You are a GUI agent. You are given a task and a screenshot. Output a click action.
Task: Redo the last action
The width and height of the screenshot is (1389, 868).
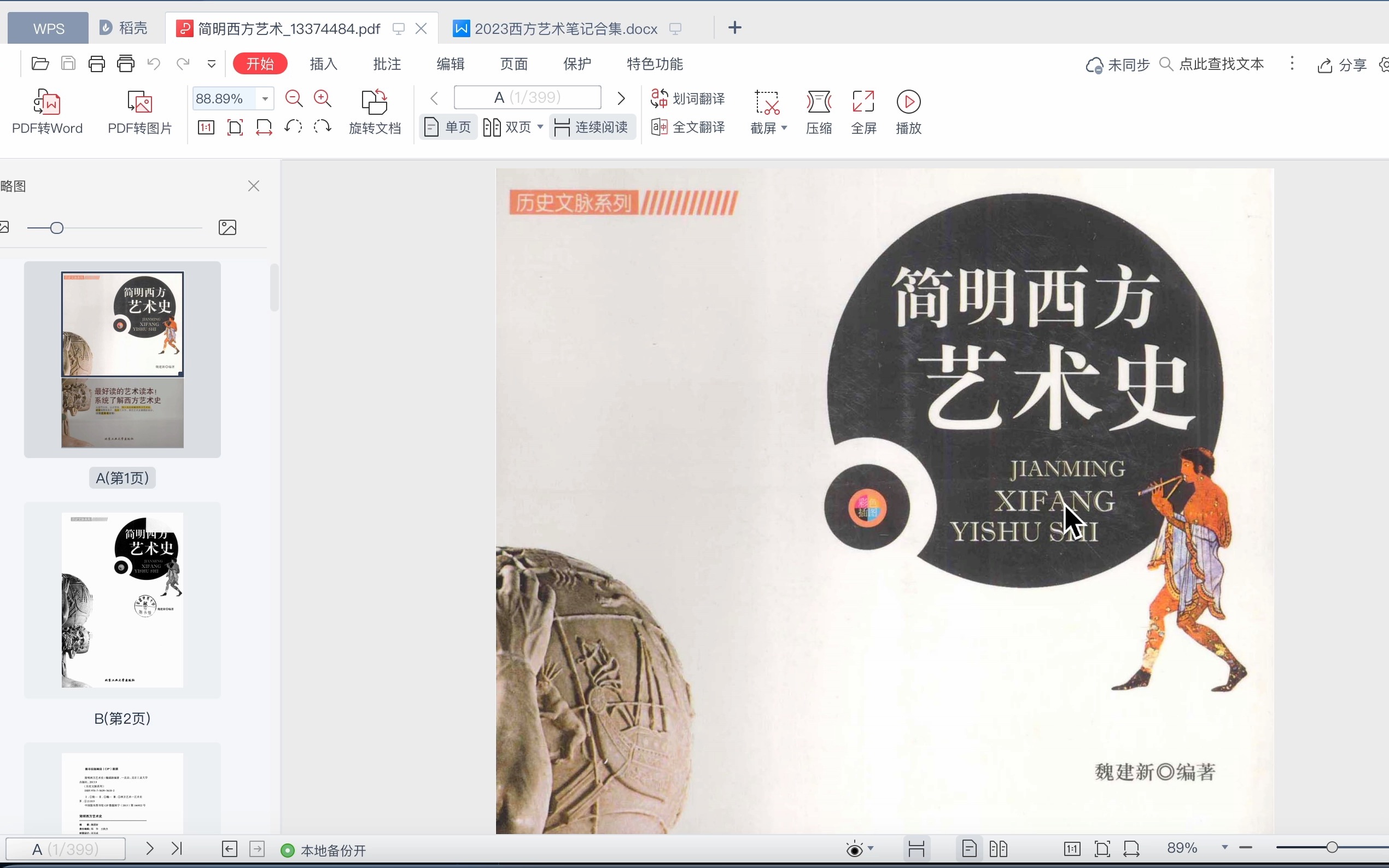[183, 64]
